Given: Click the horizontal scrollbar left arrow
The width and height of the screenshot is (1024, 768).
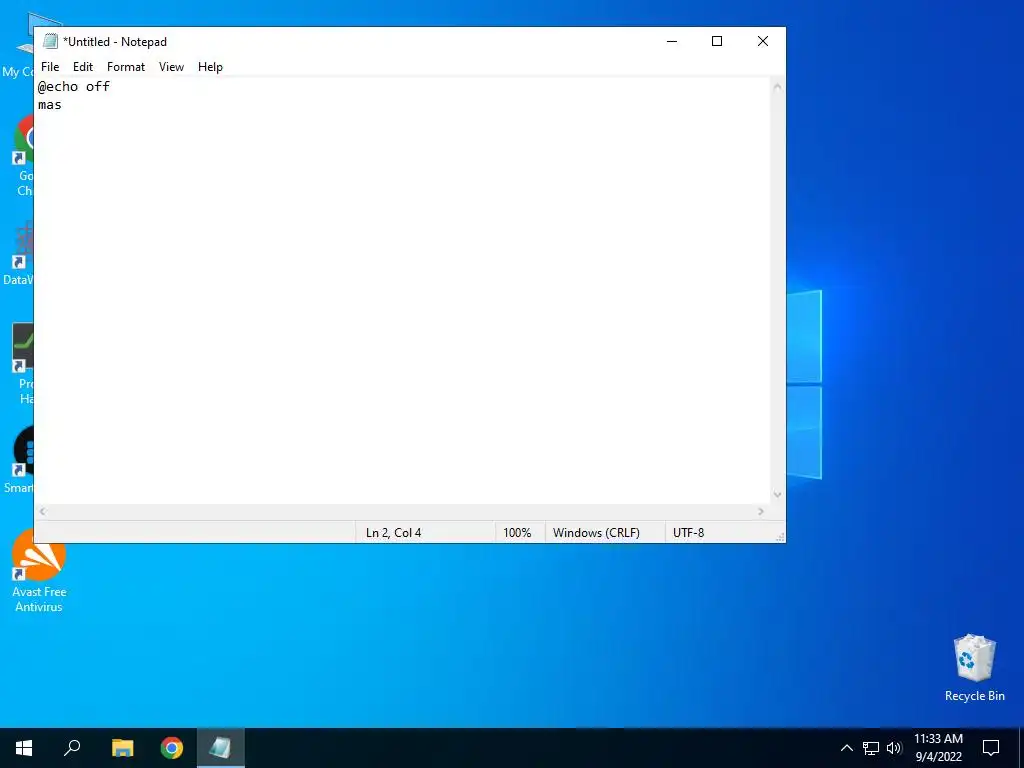Looking at the screenshot, I should click(42, 511).
